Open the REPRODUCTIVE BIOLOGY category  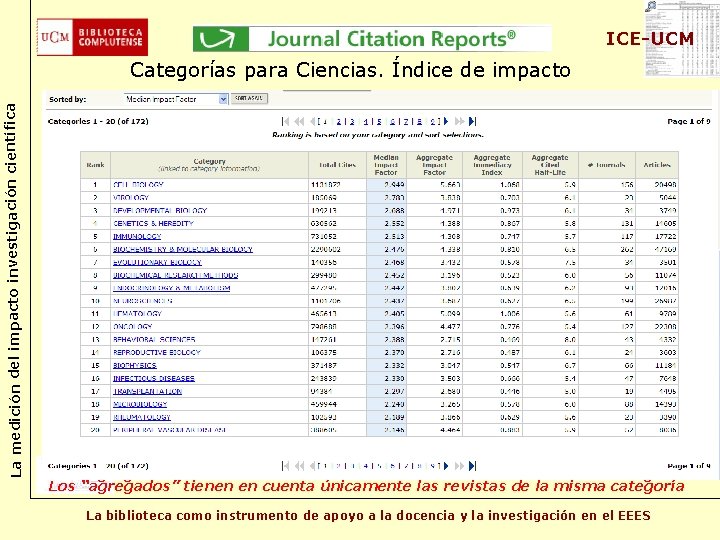(x=157, y=352)
